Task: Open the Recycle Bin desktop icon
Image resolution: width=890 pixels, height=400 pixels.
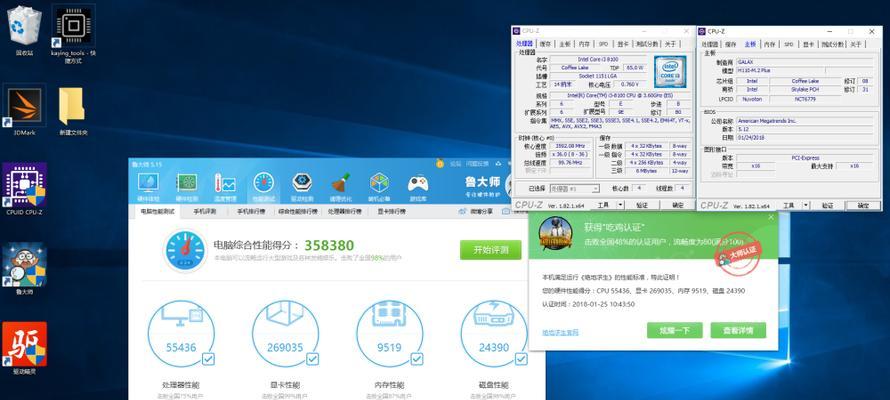Action: [24, 30]
